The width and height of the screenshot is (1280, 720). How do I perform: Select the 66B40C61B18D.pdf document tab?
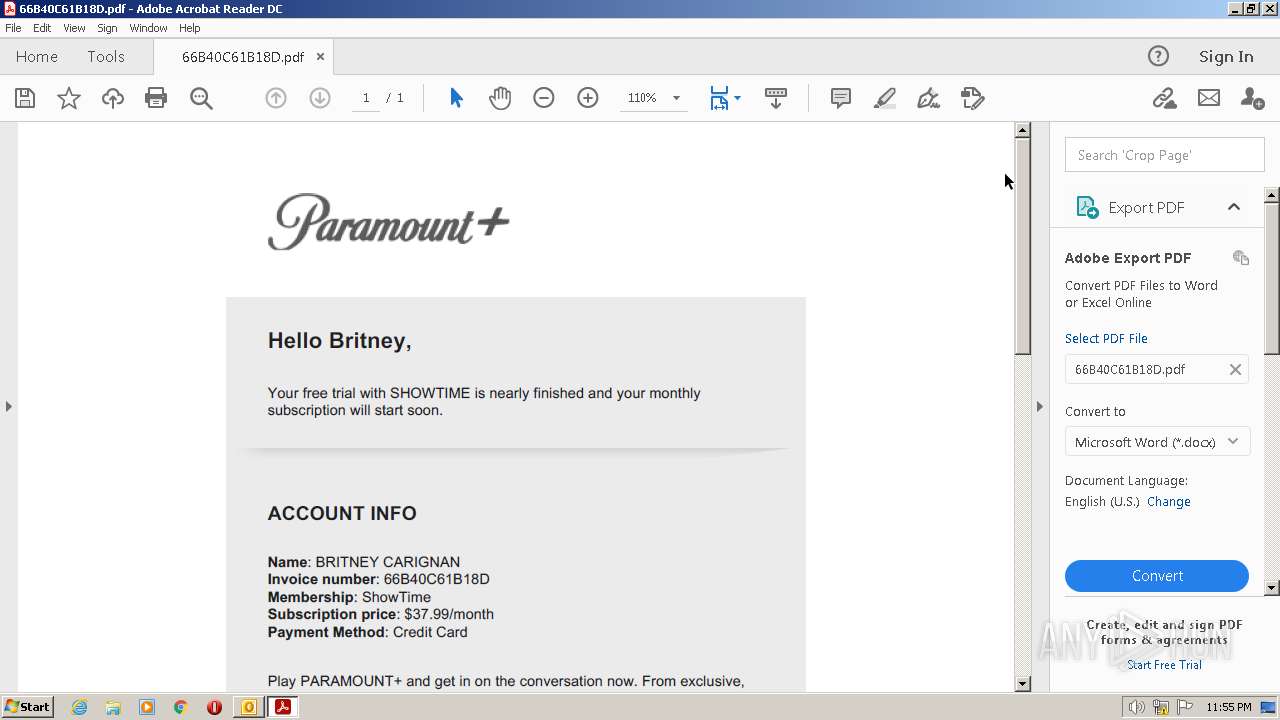[x=243, y=57]
